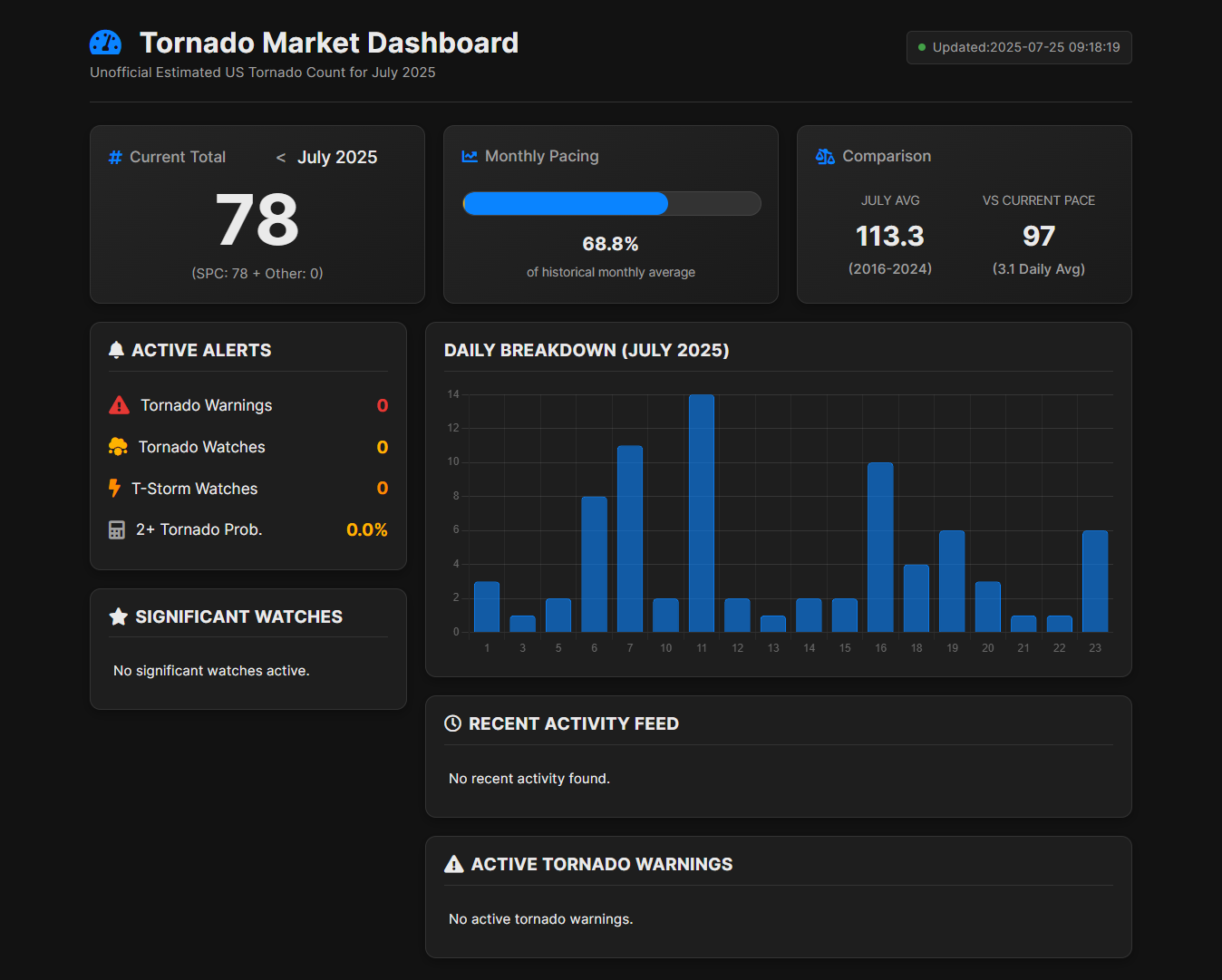Click the July 2025 month label
1222x980 pixels.
[337, 158]
